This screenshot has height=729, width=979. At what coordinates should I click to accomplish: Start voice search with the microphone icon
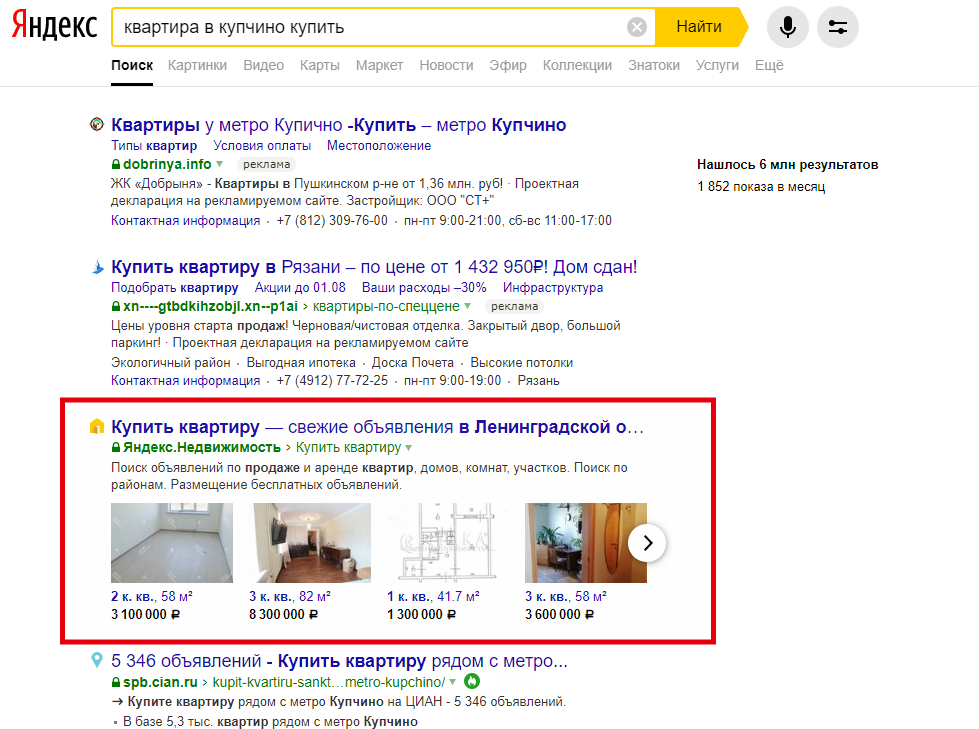[787, 27]
